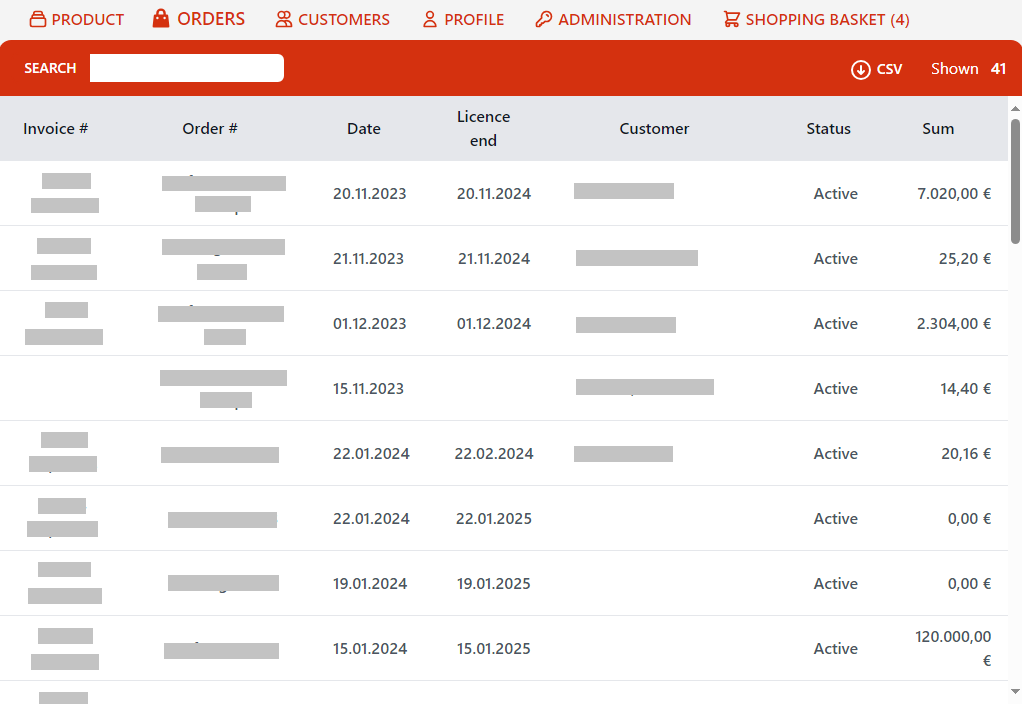Select licence end 22.02.2024 cell
This screenshot has height=704, width=1022.
[x=493, y=454]
